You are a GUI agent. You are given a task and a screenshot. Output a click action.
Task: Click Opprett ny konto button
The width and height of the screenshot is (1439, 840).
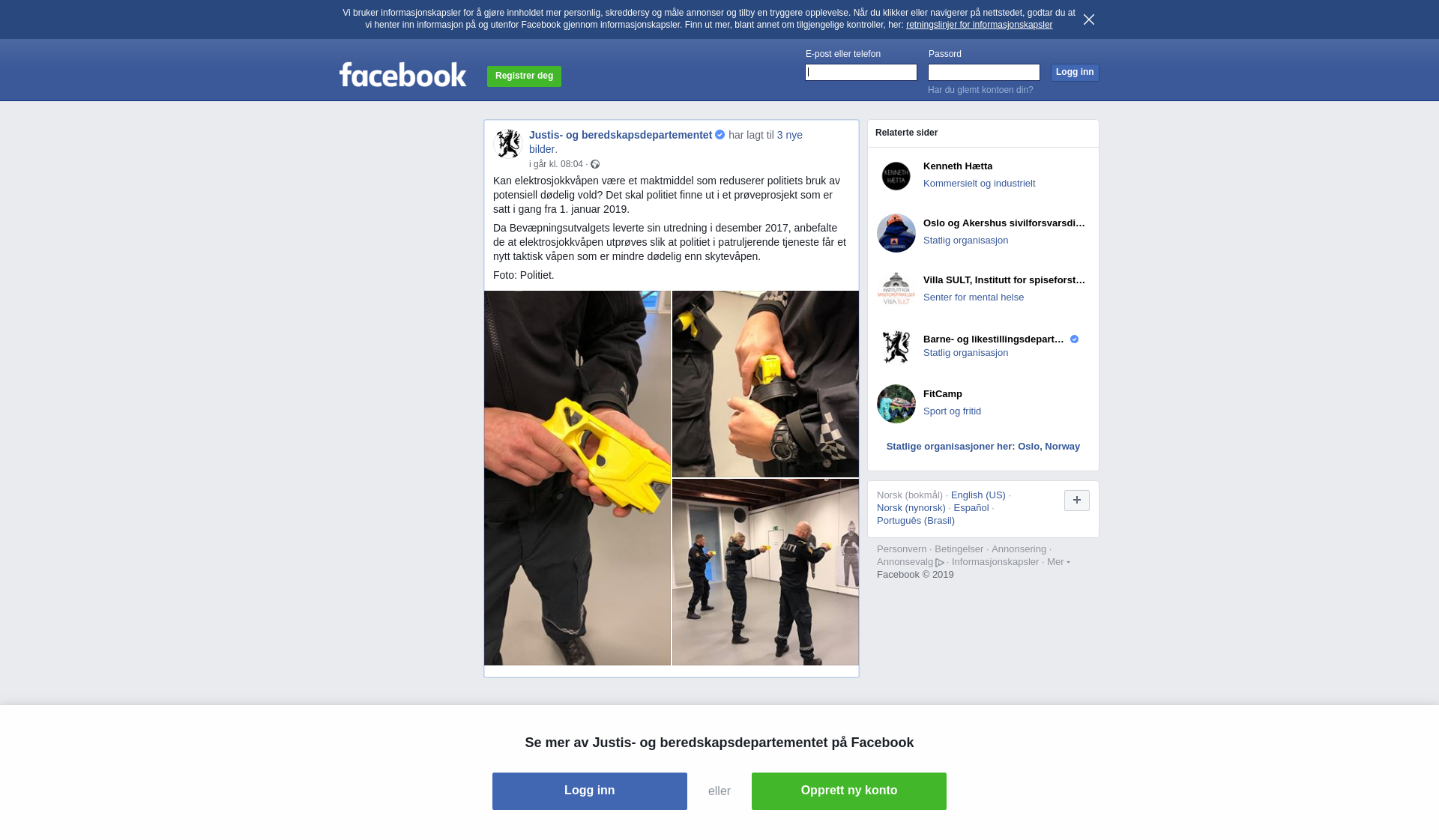849,791
